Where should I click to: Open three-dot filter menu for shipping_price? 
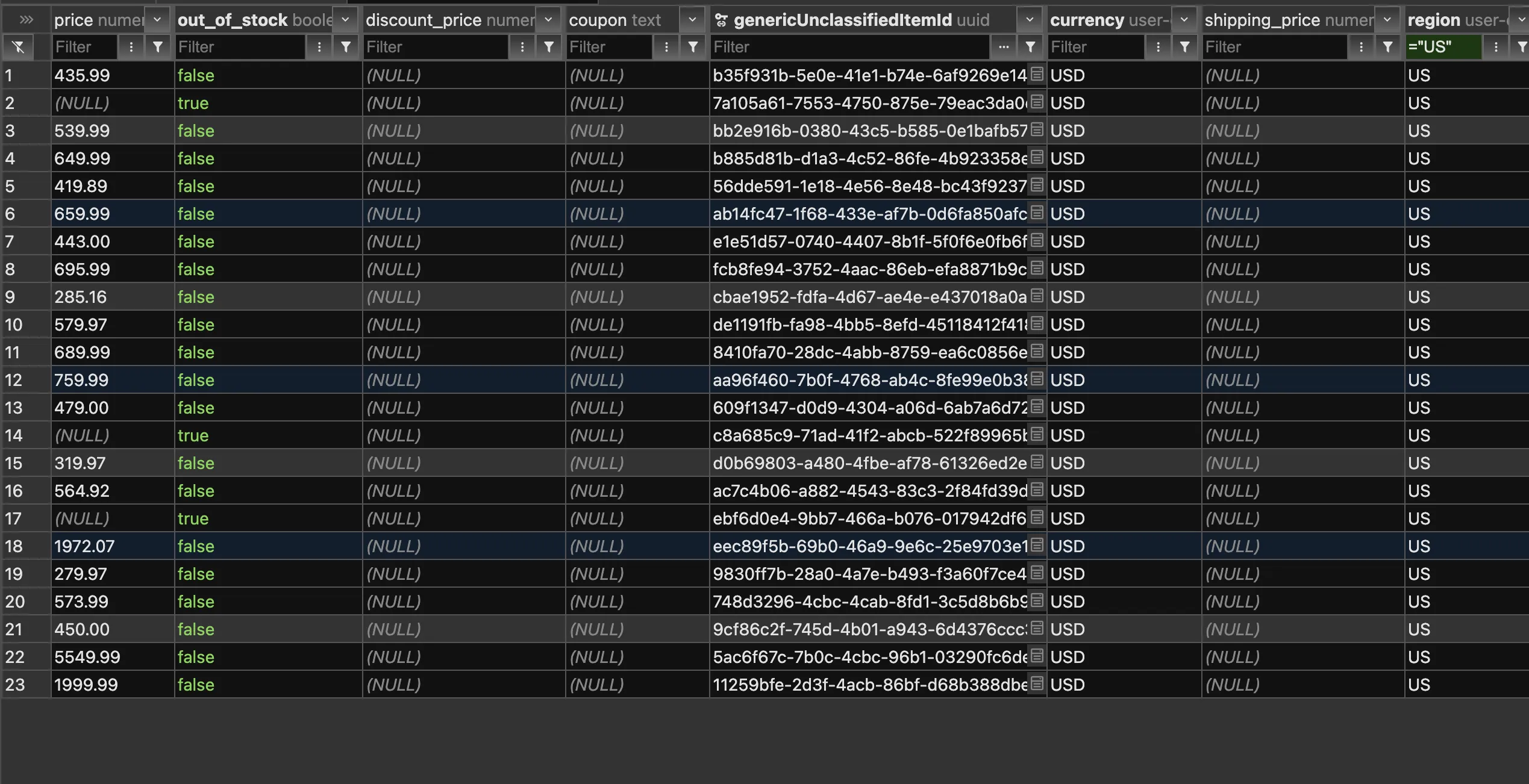click(x=1361, y=47)
